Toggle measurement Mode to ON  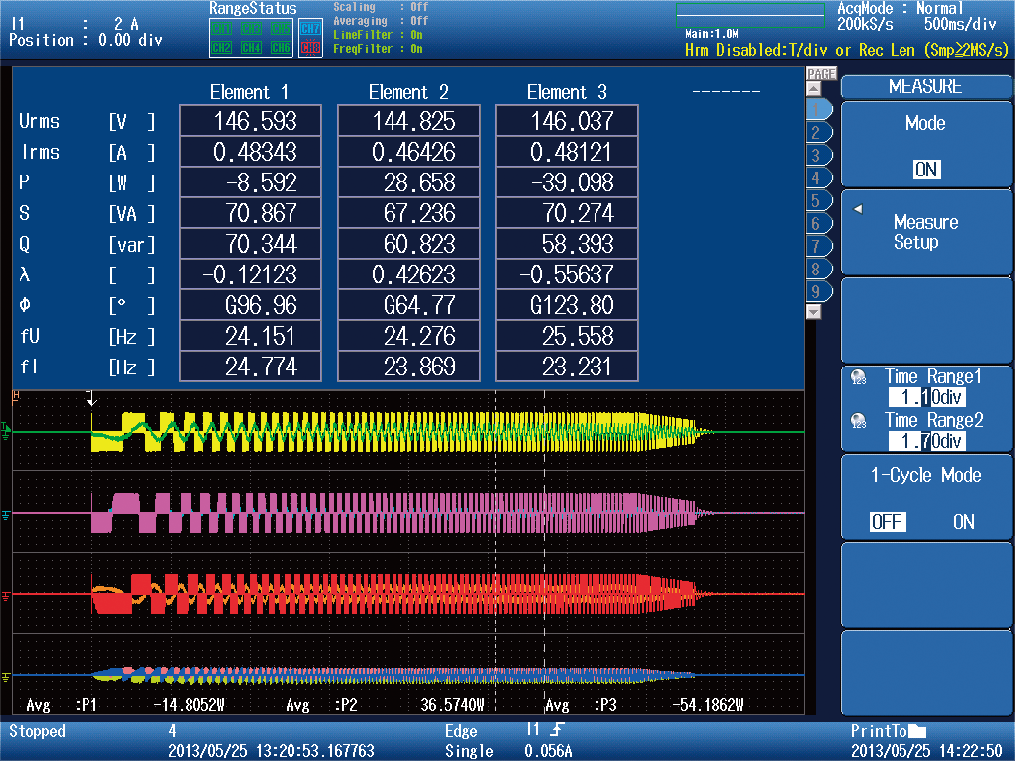click(x=929, y=169)
